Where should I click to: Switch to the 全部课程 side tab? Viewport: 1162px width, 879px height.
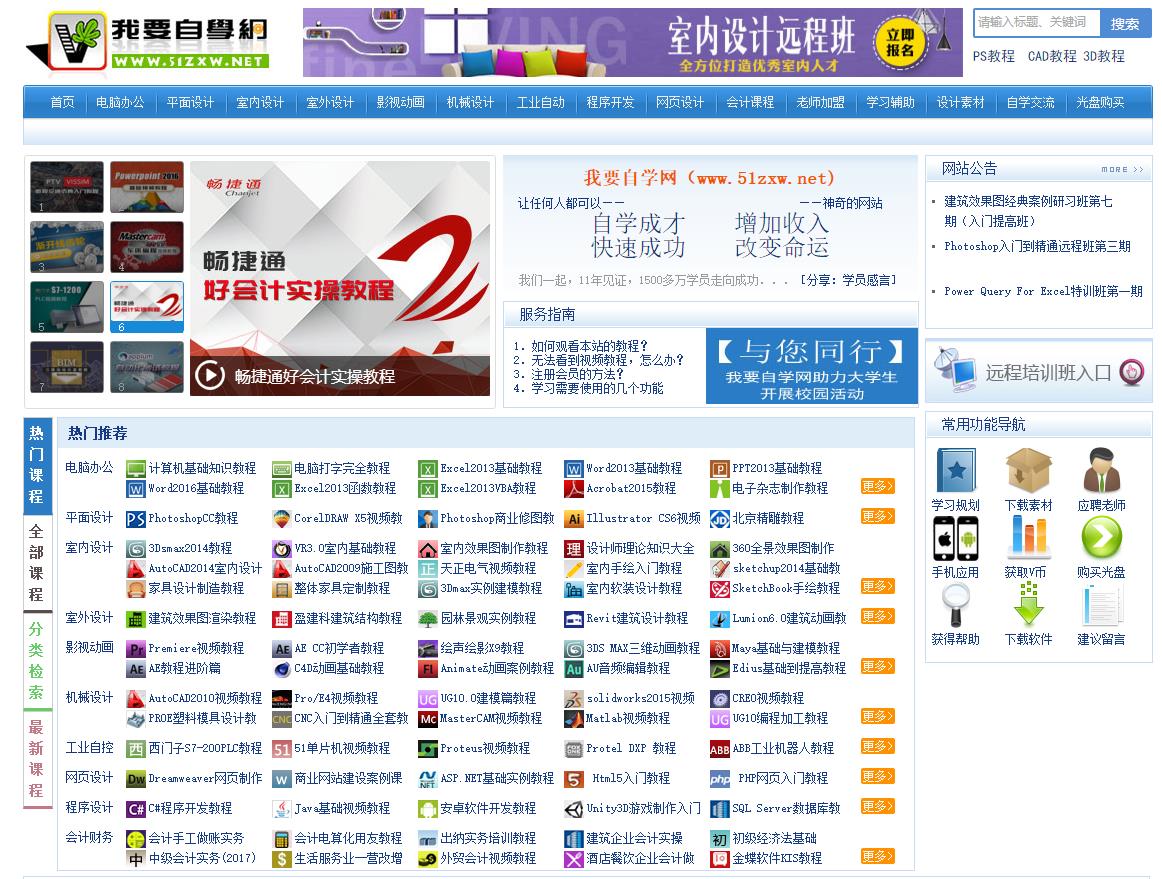tap(36, 563)
